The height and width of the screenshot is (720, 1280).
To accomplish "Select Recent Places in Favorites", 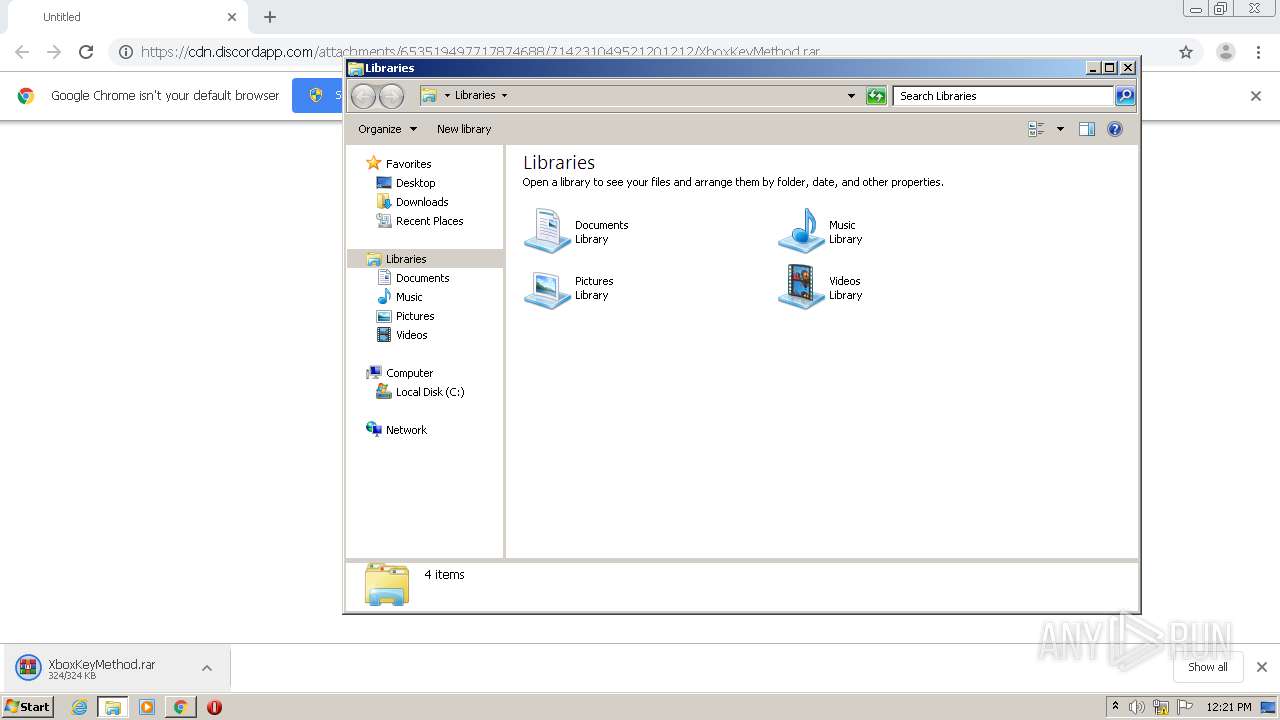I will pyautogui.click(x=429, y=221).
